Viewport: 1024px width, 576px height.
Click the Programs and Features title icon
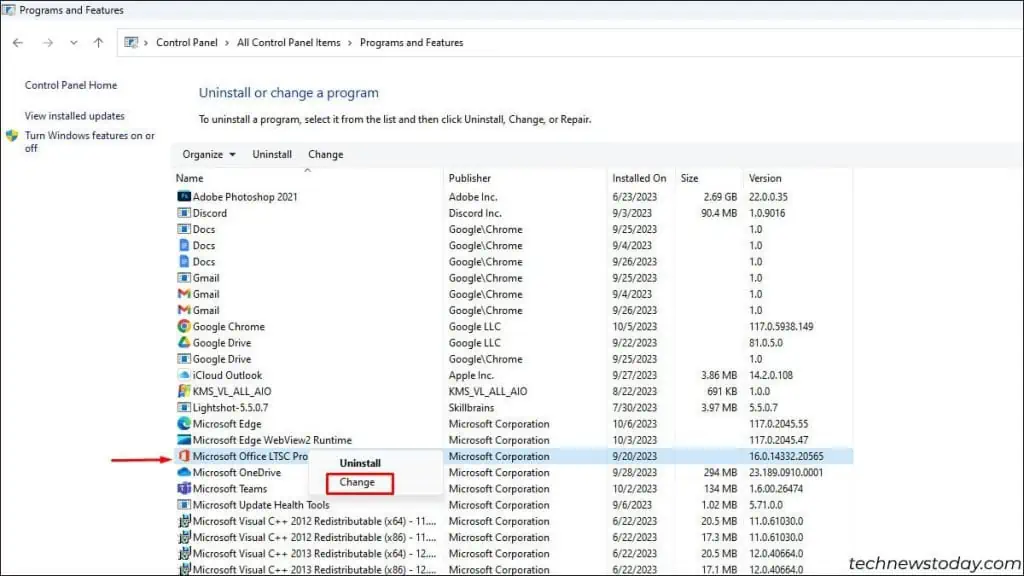[8, 10]
